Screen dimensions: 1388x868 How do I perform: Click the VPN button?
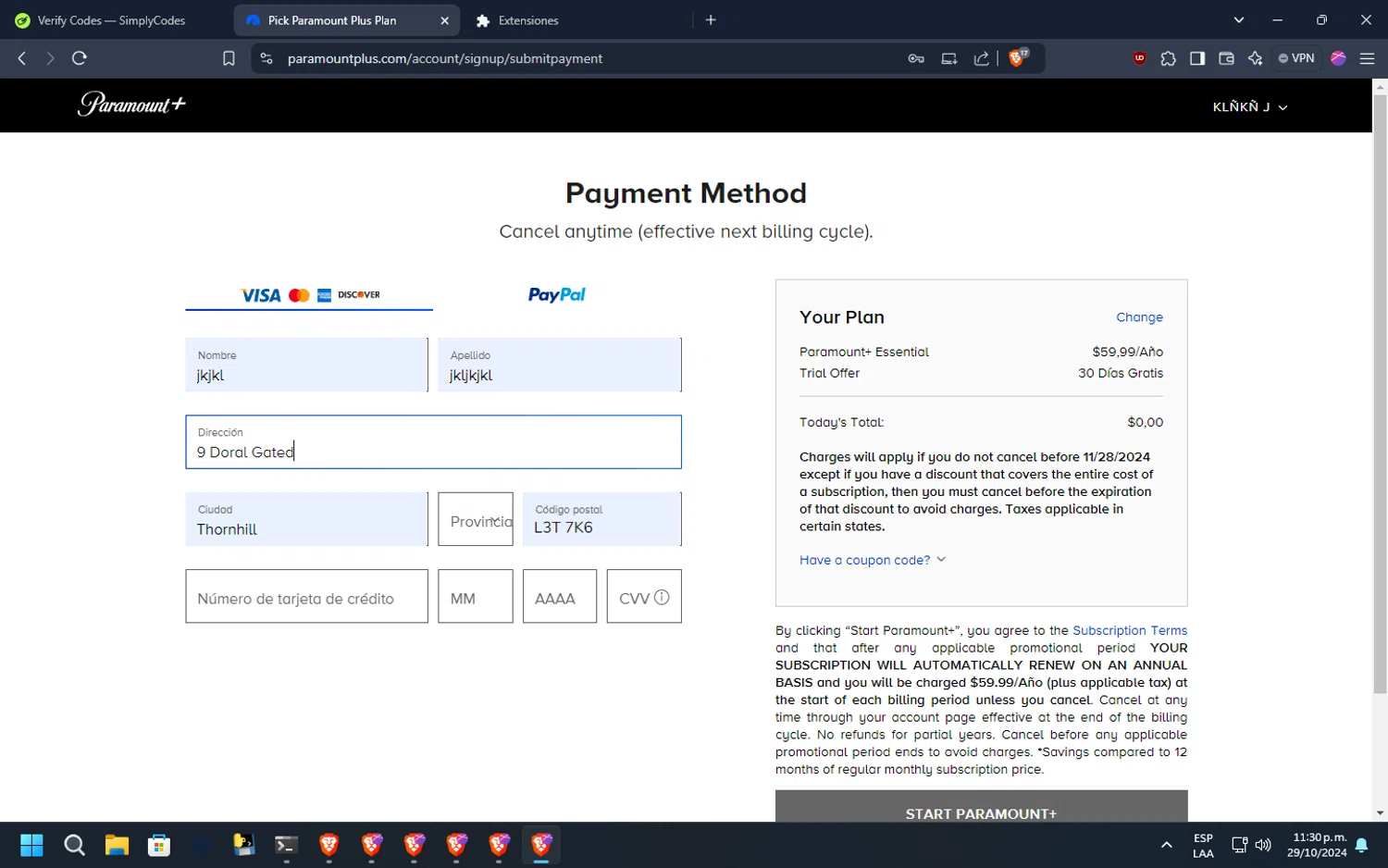coord(1296,58)
